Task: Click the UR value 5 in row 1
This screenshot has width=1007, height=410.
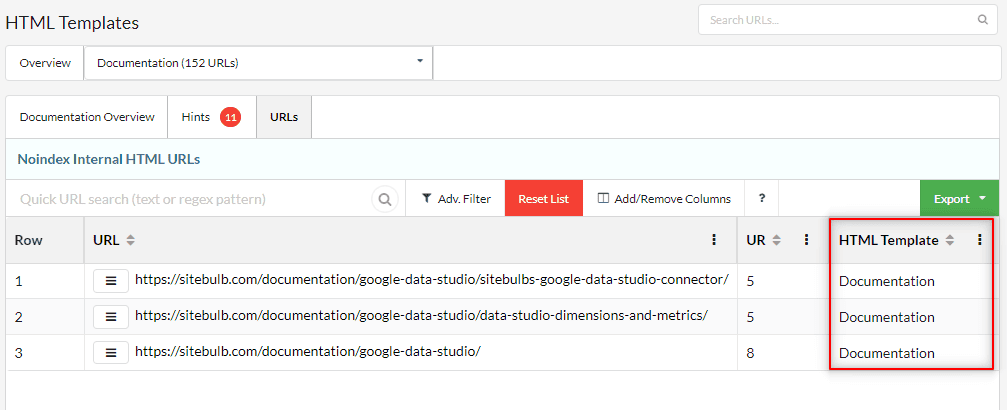Action: (x=750, y=281)
